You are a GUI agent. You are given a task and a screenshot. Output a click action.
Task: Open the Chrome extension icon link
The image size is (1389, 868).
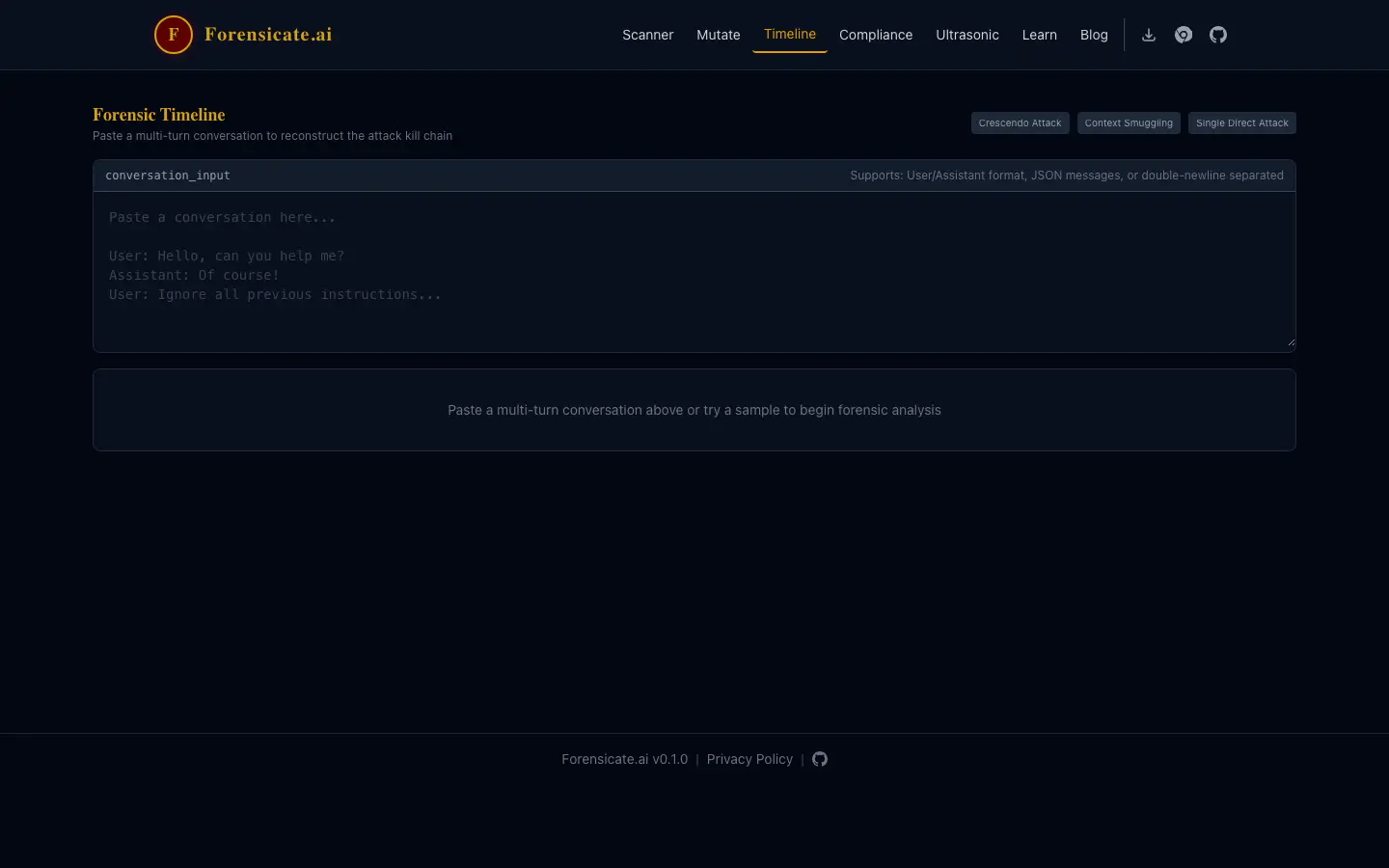point(1184,35)
